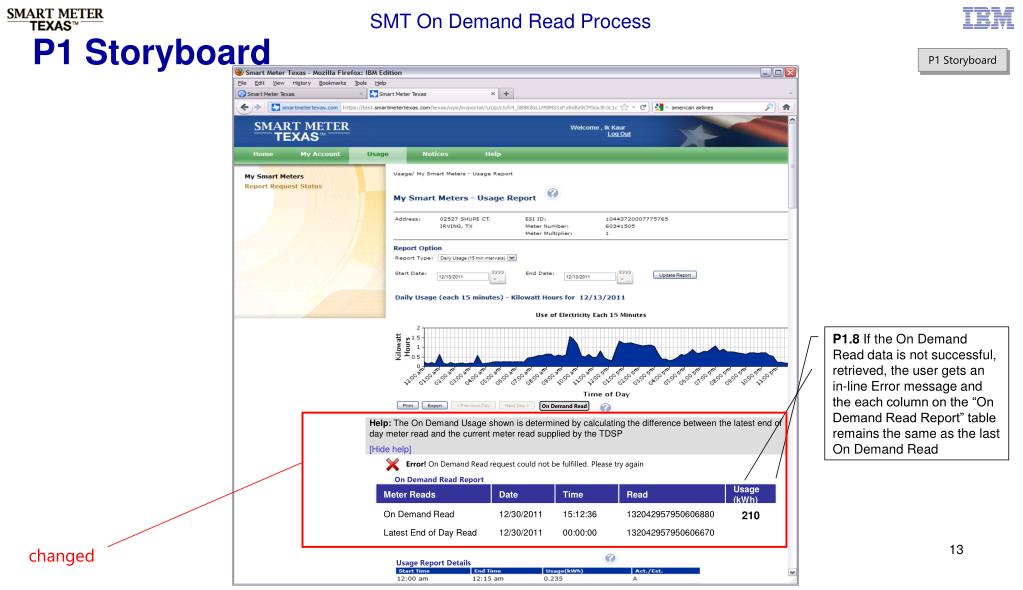Viewport: 1023px width, 590px height.
Task: Open Report Request Status link
Action: [x=283, y=186]
